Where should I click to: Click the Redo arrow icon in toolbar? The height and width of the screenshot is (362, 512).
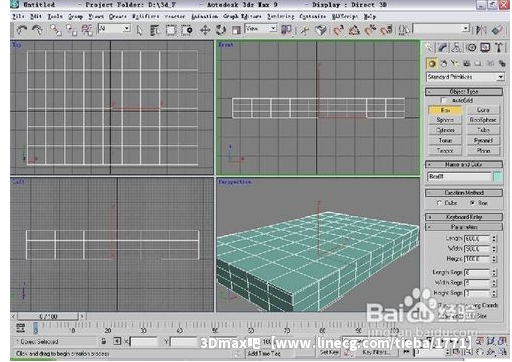(37, 30)
